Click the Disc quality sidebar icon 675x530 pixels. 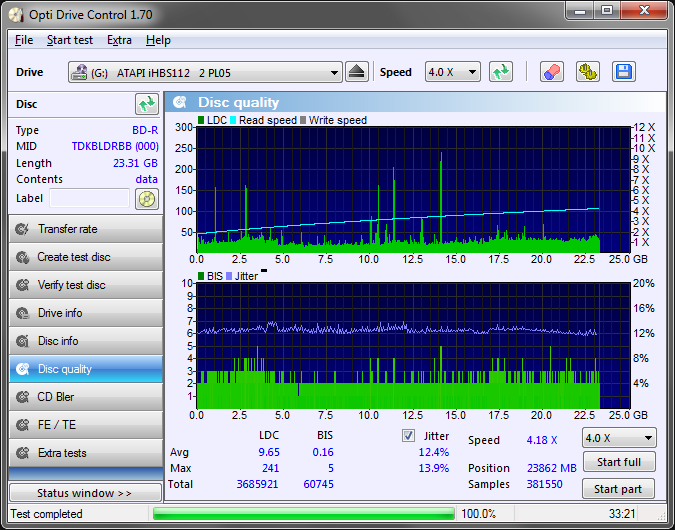[x=22, y=369]
